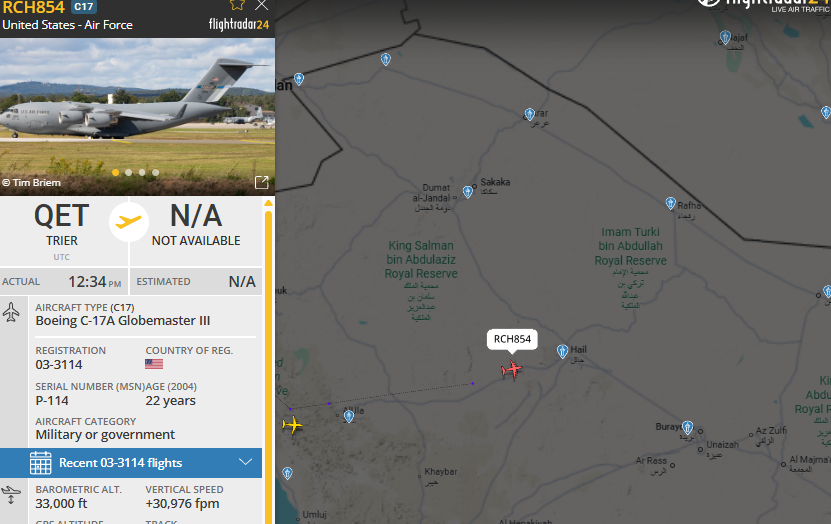The width and height of the screenshot is (831, 524).
Task: Open the Najaf airport marker
Action: pos(725,38)
